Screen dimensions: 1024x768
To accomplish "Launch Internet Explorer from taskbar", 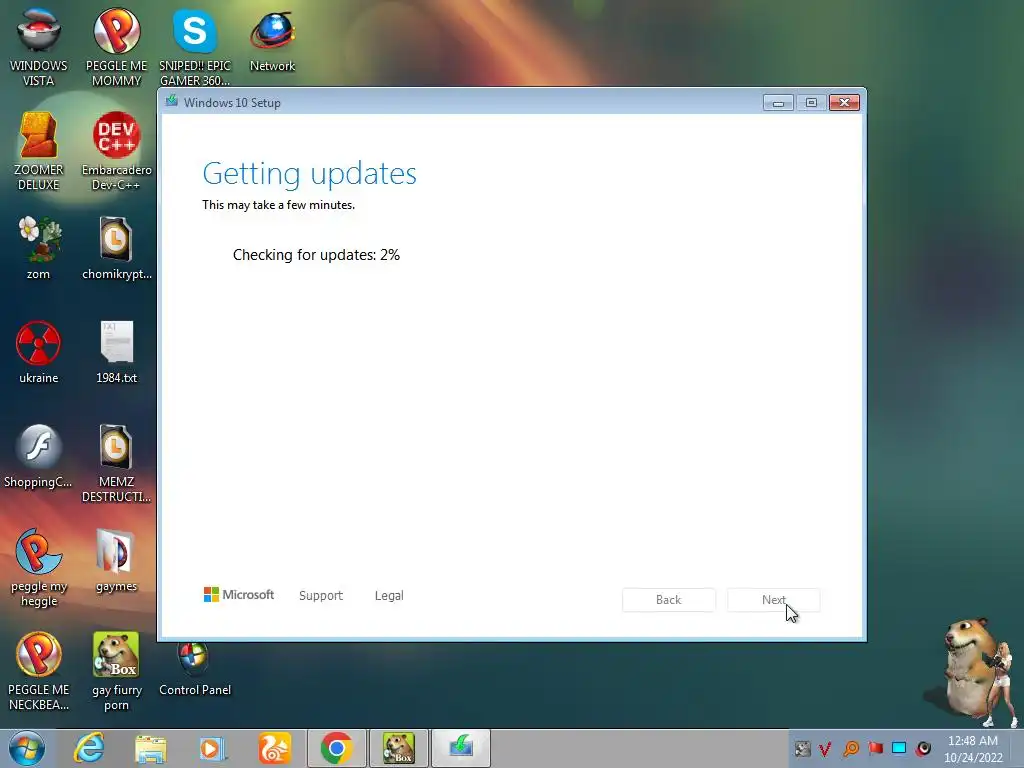I will [89, 748].
